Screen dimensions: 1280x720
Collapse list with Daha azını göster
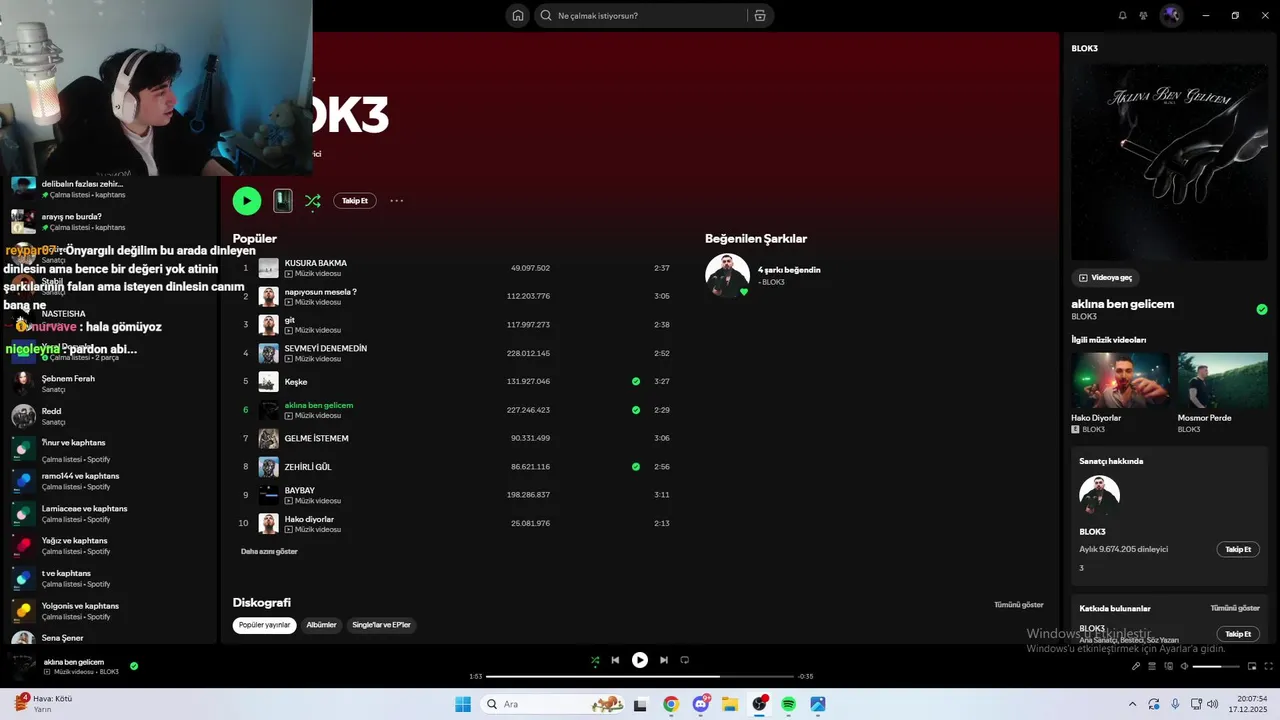269,551
